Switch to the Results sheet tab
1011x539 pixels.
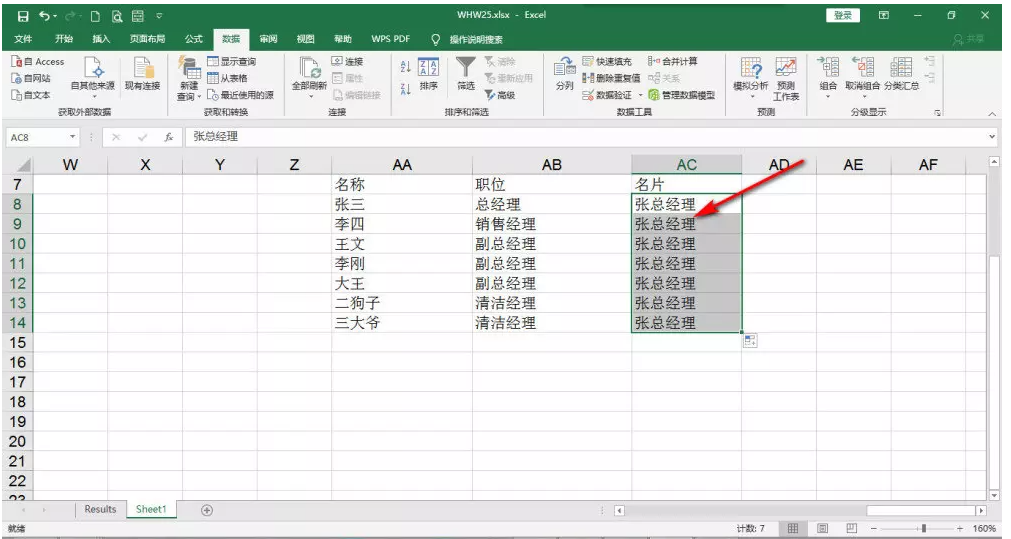click(x=100, y=509)
